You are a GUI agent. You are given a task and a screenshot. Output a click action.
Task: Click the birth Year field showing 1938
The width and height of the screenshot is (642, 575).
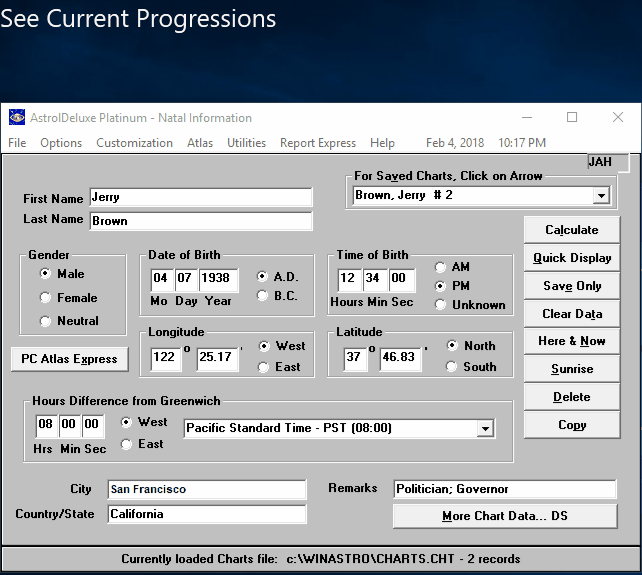(x=218, y=278)
